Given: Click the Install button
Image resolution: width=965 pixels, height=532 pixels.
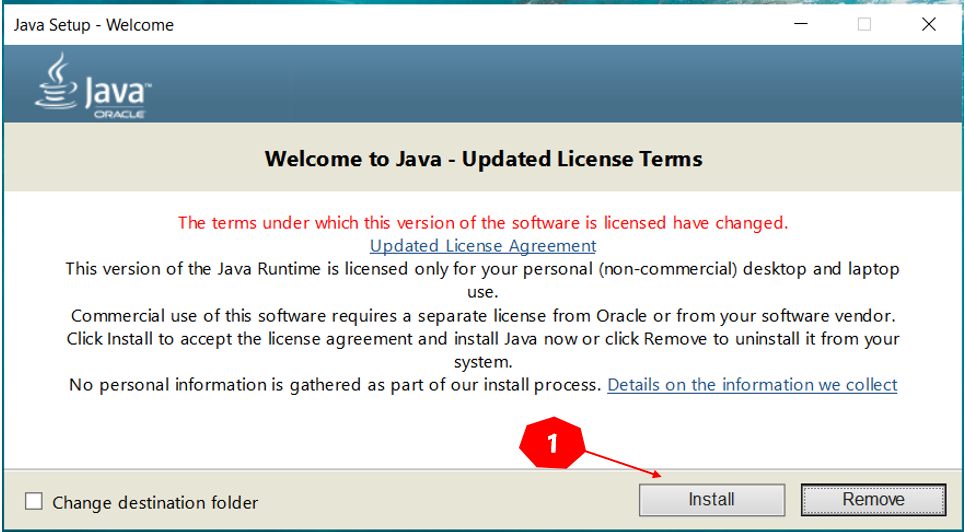Looking at the screenshot, I should pyautogui.click(x=712, y=499).
